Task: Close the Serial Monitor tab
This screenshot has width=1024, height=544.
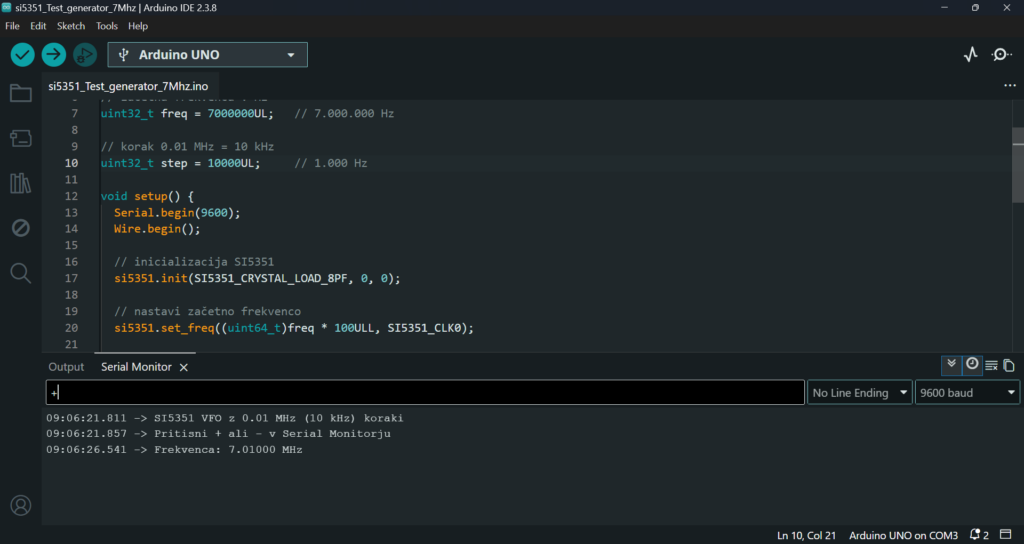Action: (x=184, y=368)
